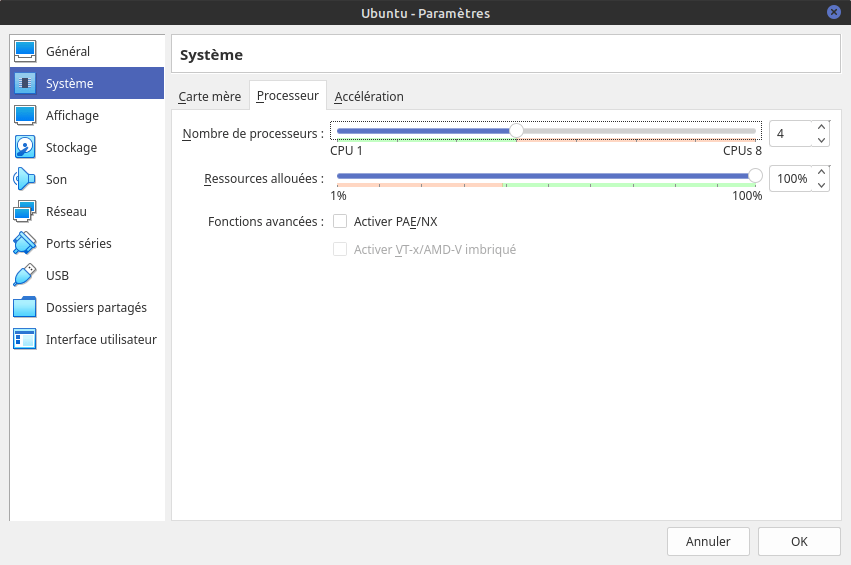Image resolution: width=851 pixels, height=565 pixels.
Task: Click the "1%" minimum slider label
Action: click(338, 196)
